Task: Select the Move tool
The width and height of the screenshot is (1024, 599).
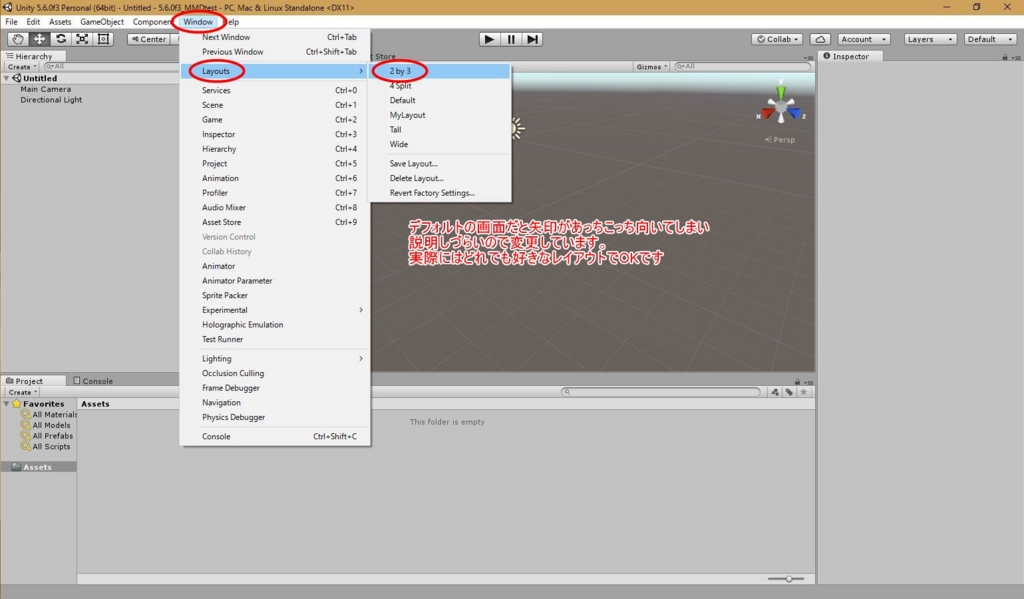Action: click(39, 39)
